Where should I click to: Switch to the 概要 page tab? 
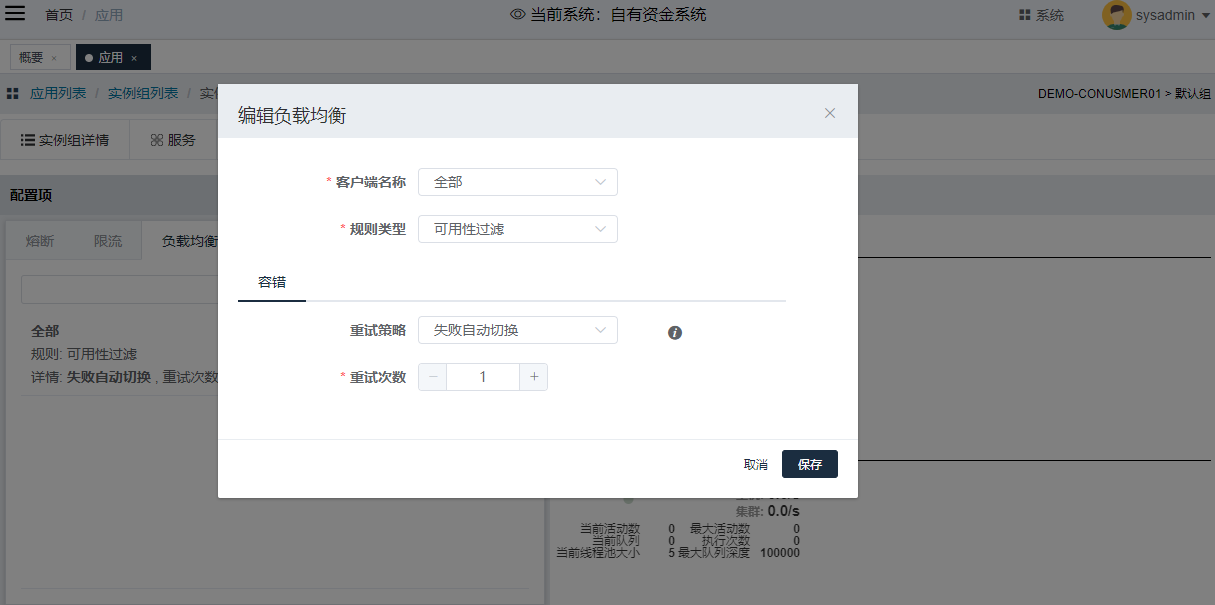pyautogui.click(x=31, y=58)
